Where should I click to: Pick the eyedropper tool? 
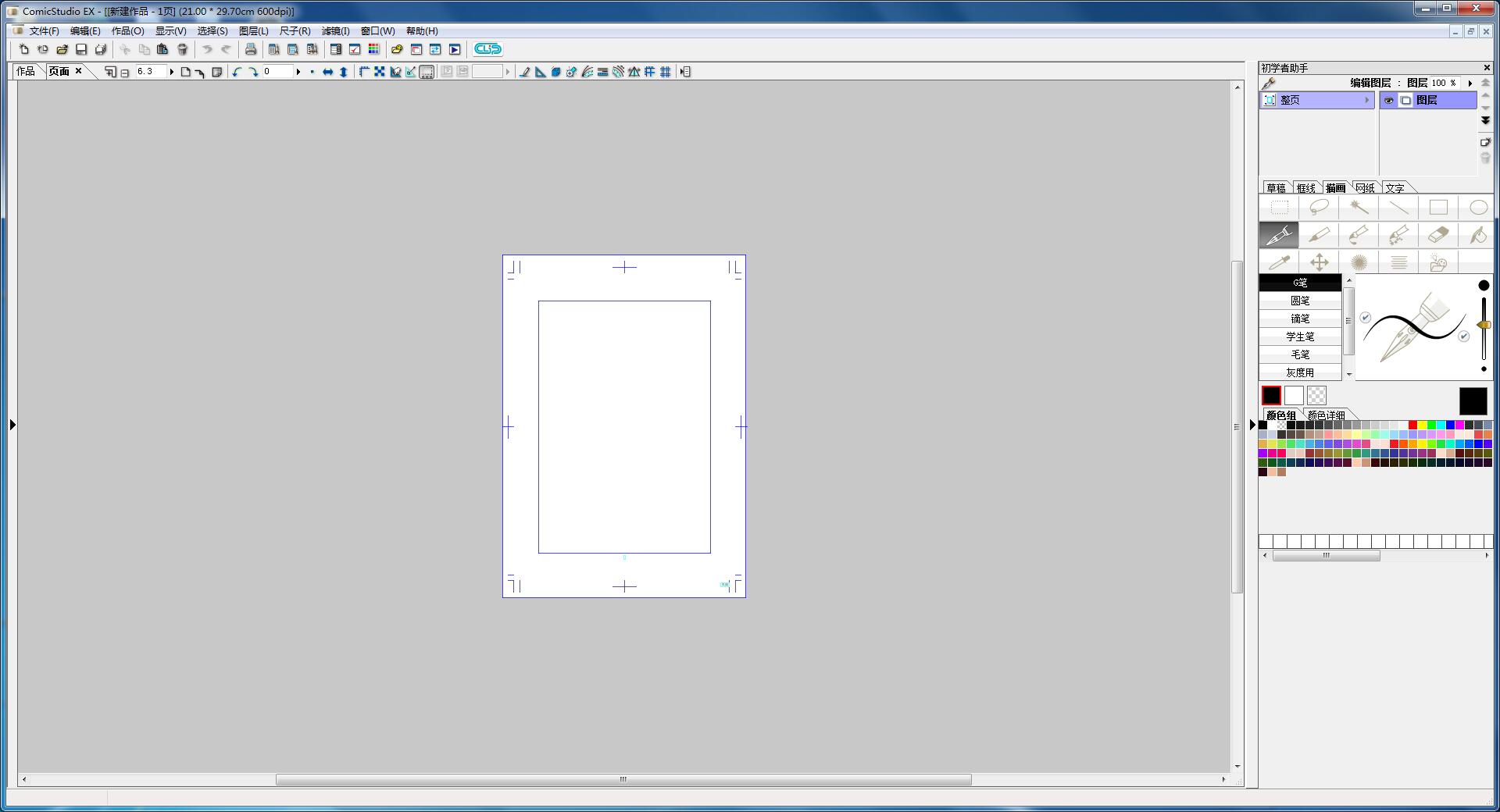click(1280, 262)
